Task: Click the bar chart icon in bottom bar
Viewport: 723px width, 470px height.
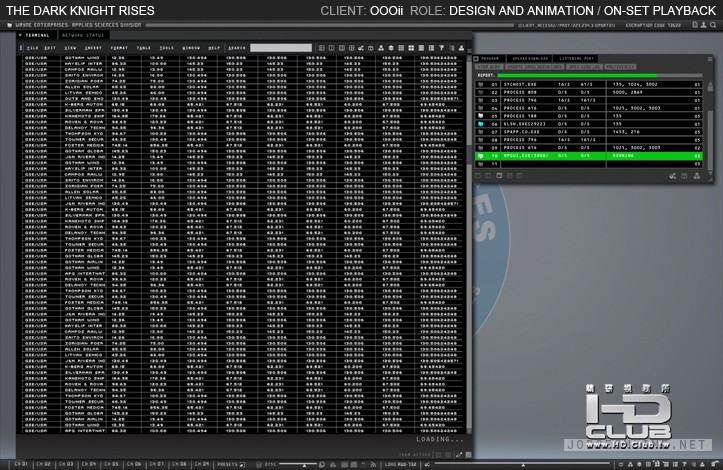Action: pos(333,464)
